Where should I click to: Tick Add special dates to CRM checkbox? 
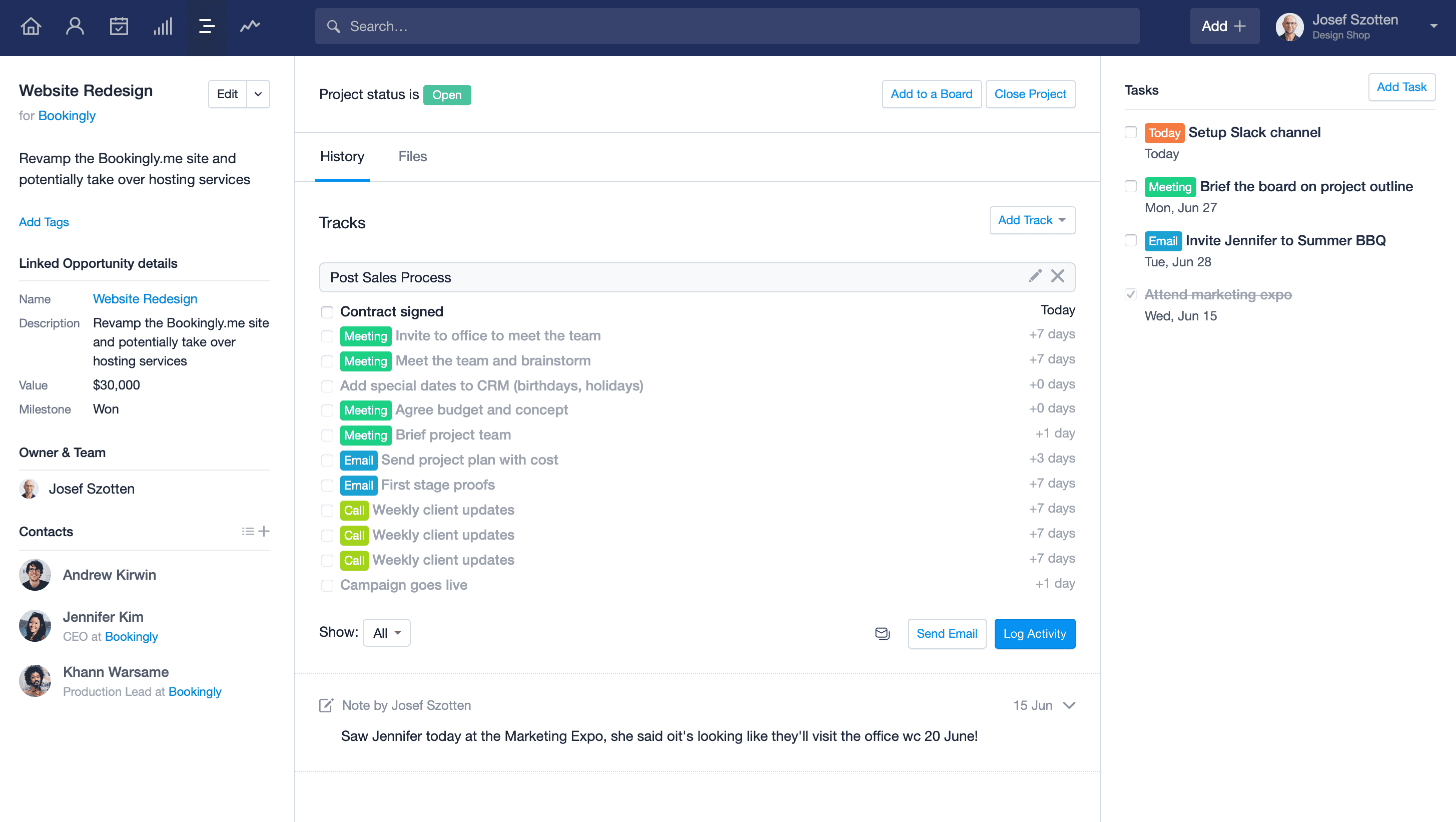(327, 386)
